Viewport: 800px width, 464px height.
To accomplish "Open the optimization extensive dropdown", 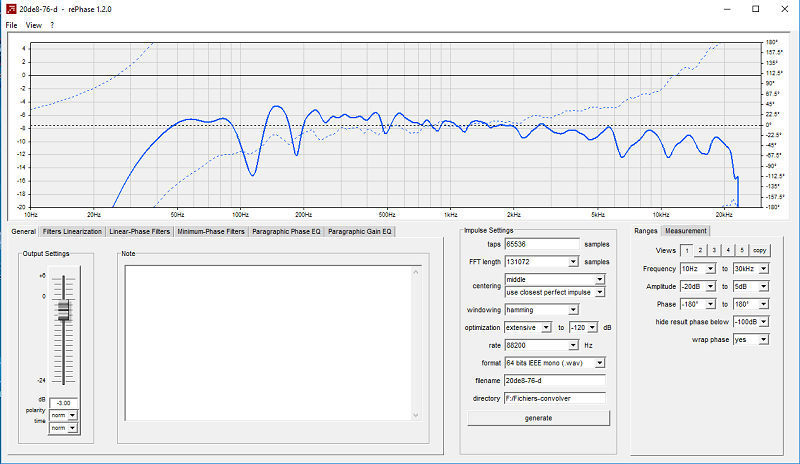I will [x=528, y=327].
